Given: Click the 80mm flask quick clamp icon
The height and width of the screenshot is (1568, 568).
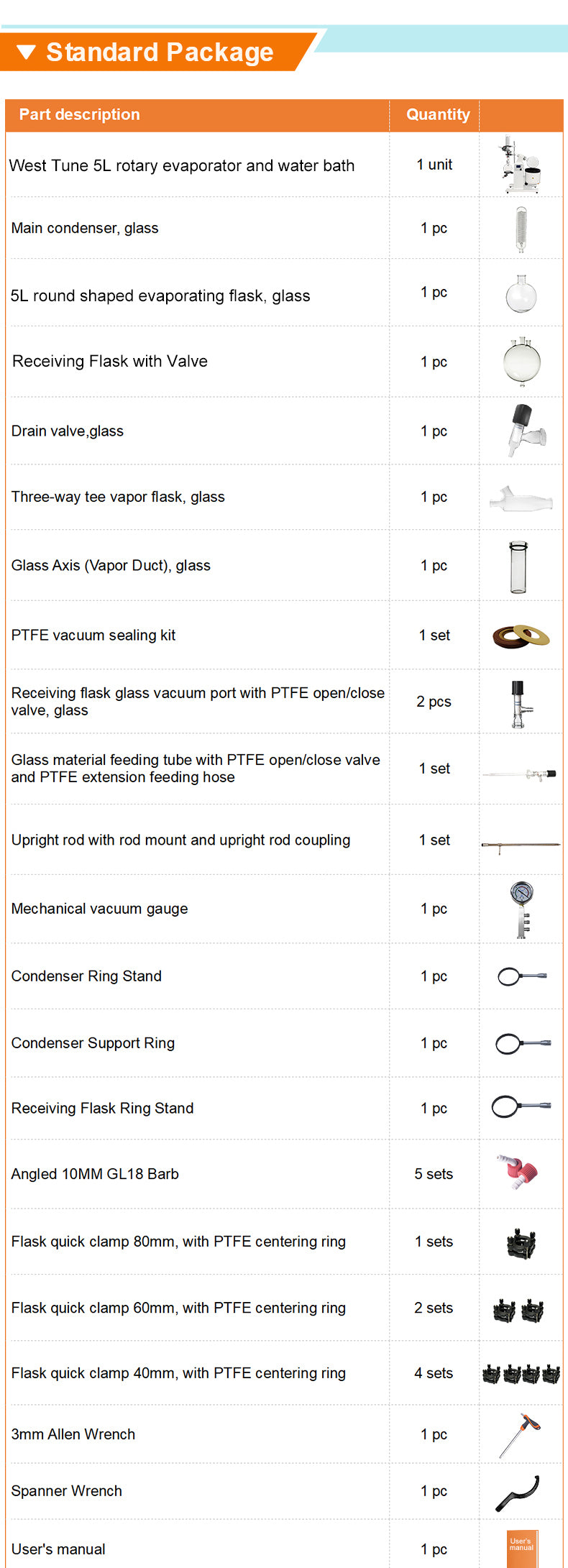Looking at the screenshot, I should pyautogui.click(x=521, y=1242).
